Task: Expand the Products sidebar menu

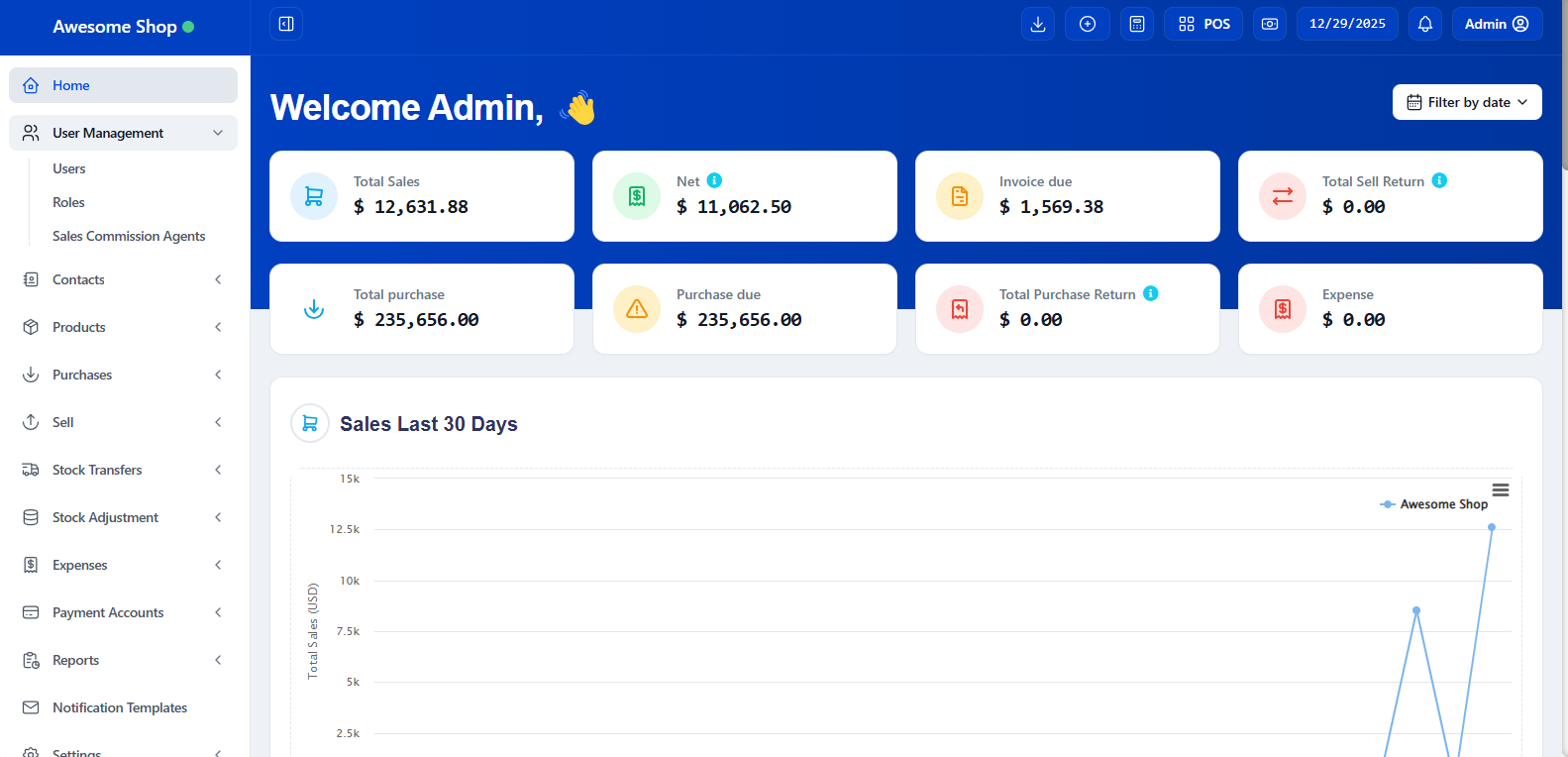Action: [123, 327]
